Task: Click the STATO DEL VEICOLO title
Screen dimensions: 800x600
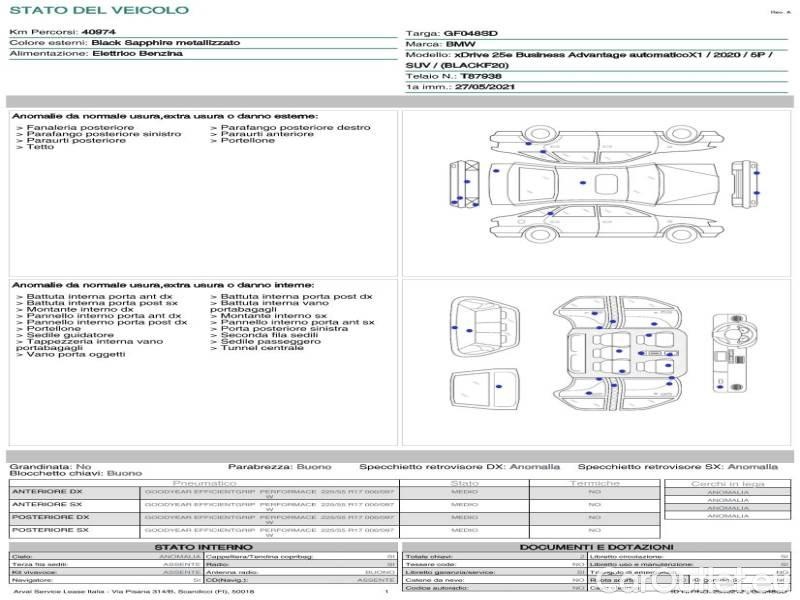Action: (x=99, y=10)
